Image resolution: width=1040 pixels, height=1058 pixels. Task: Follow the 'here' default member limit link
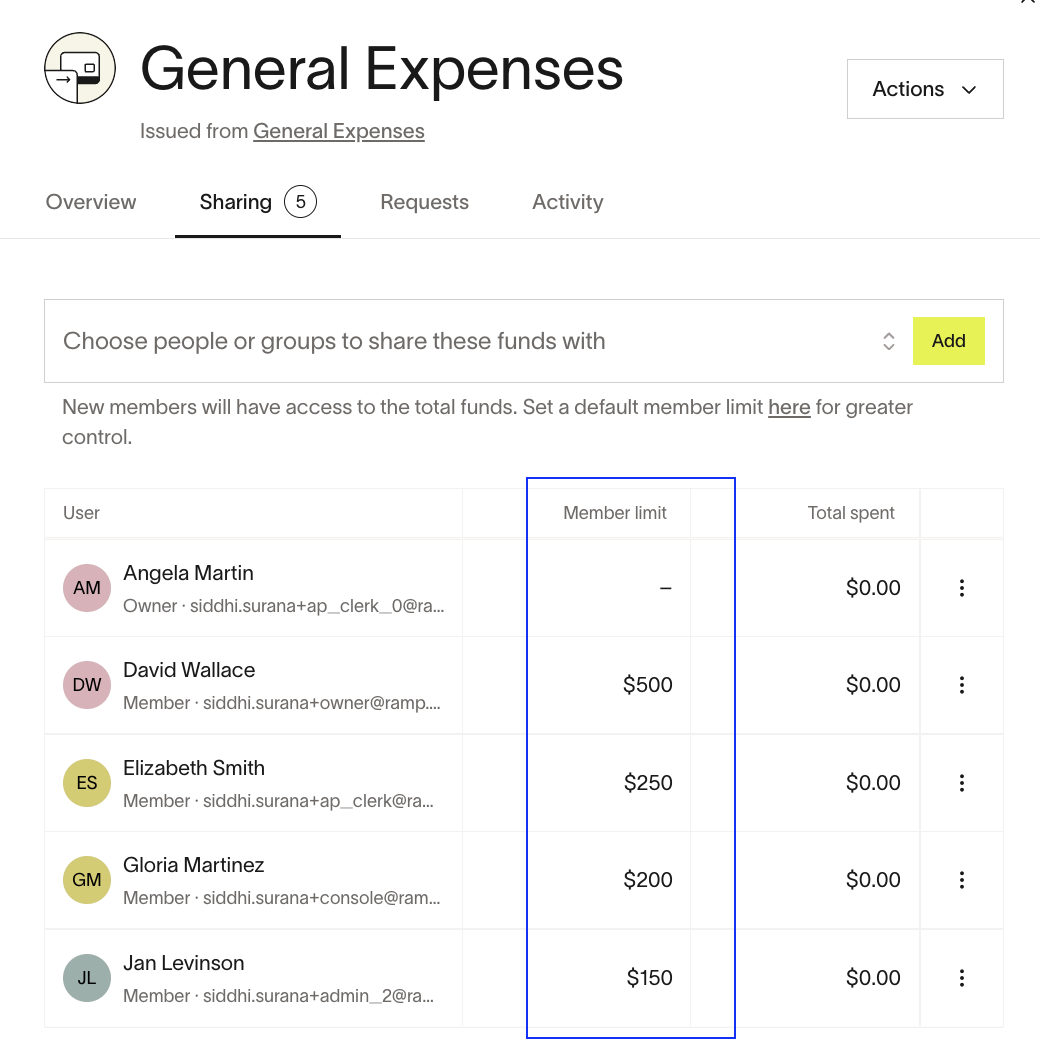pyautogui.click(x=788, y=408)
